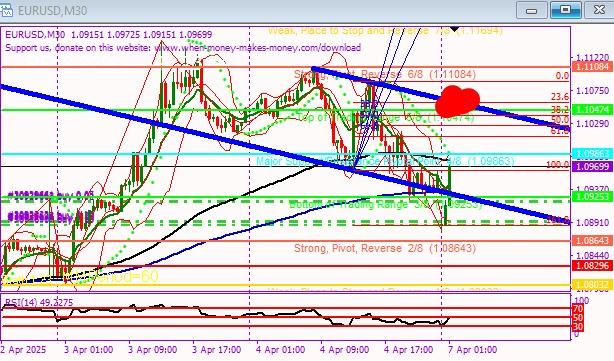
Task: Click the 1.09699 current price label
Action: (x=592, y=167)
